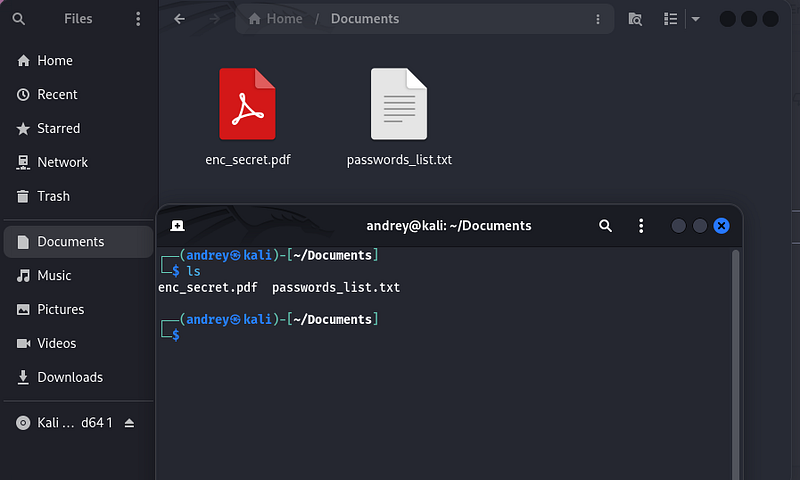Select Documents in the sidebar
The height and width of the screenshot is (480, 800).
79,242
